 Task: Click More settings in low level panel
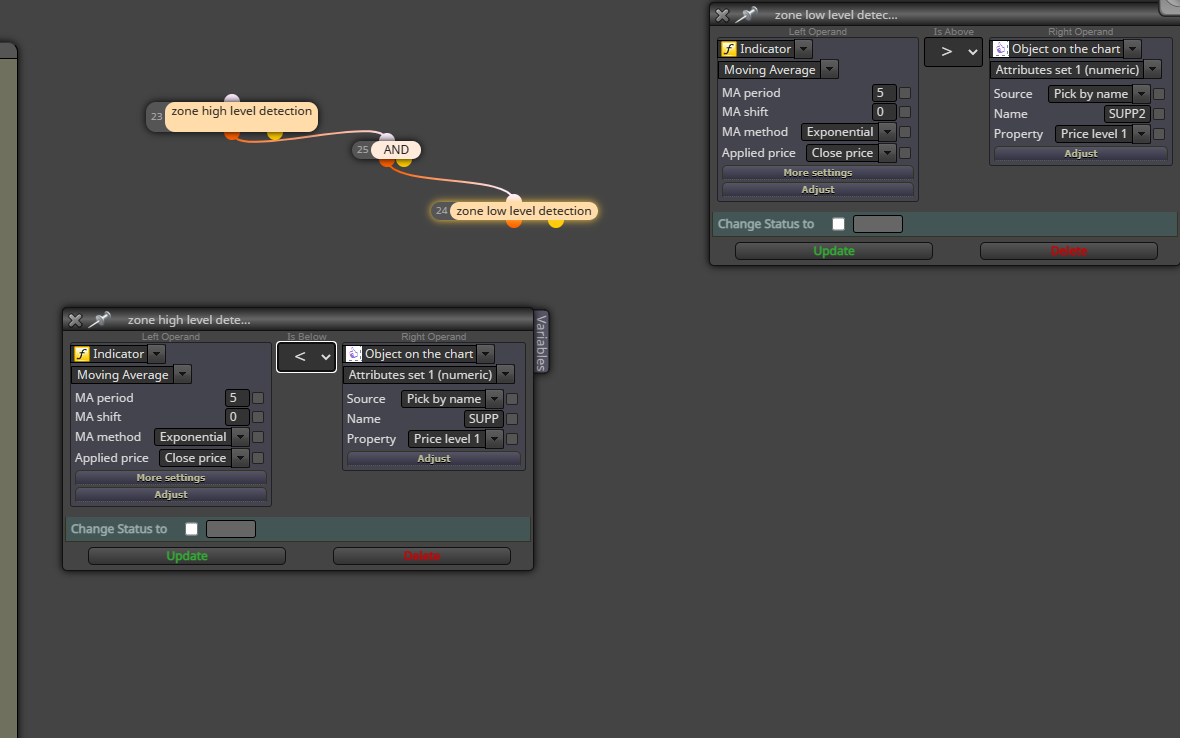(x=817, y=173)
